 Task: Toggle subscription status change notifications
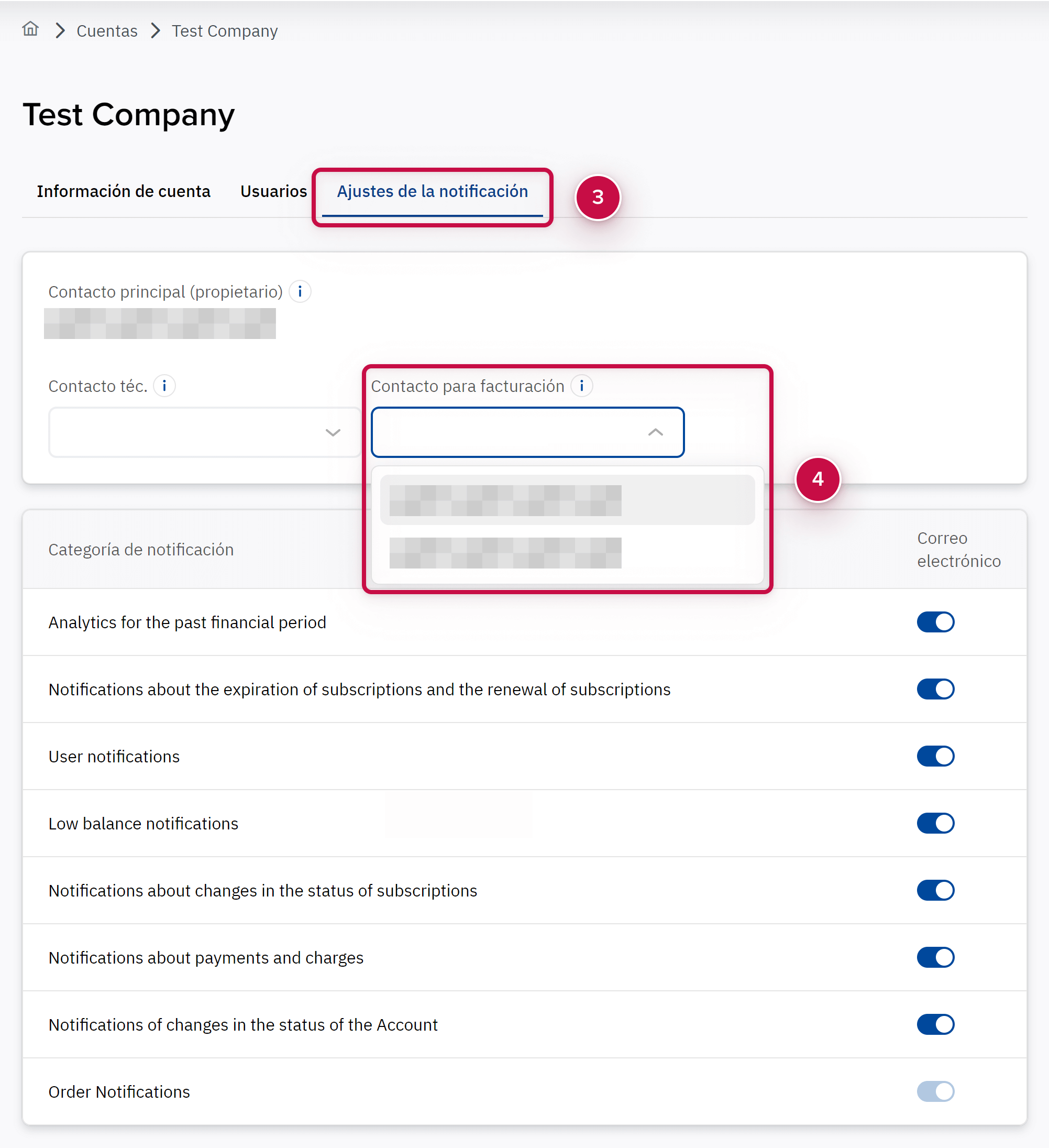935,890
